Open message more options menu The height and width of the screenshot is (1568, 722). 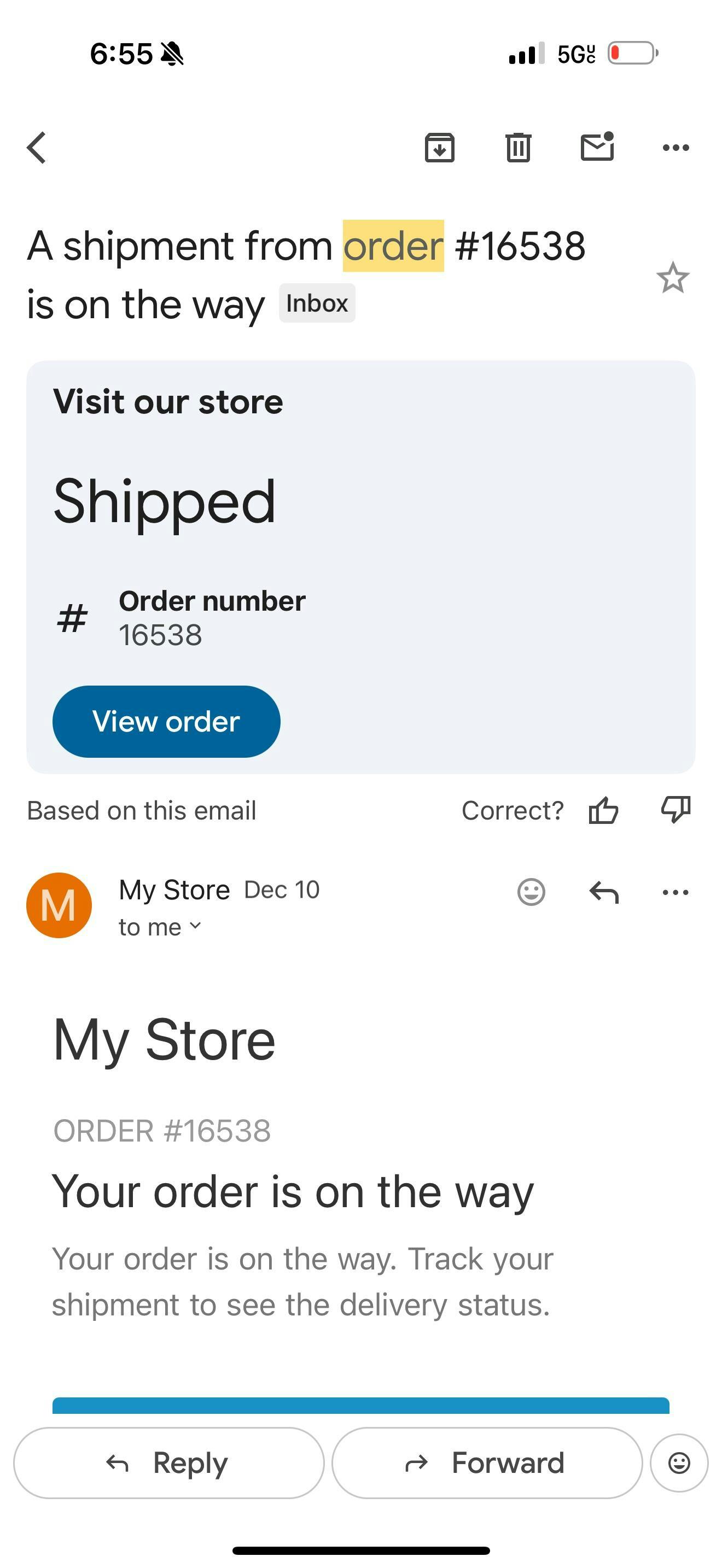coord(675,892)
